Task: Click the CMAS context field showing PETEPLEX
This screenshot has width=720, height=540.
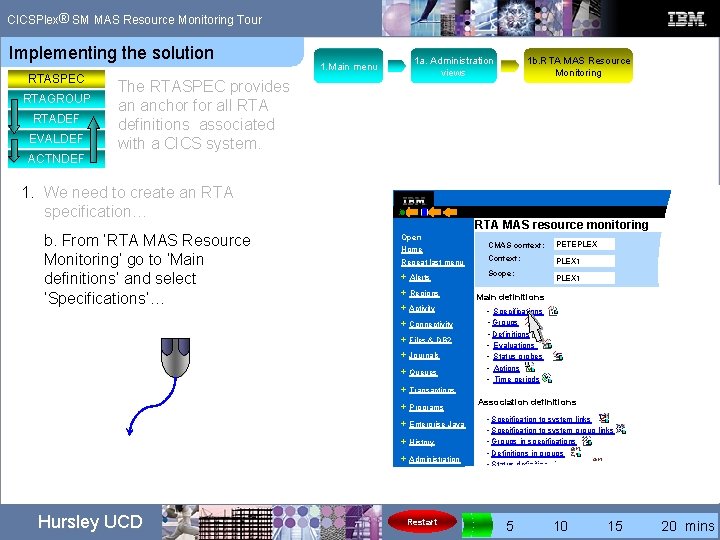Action: (584, 244)
